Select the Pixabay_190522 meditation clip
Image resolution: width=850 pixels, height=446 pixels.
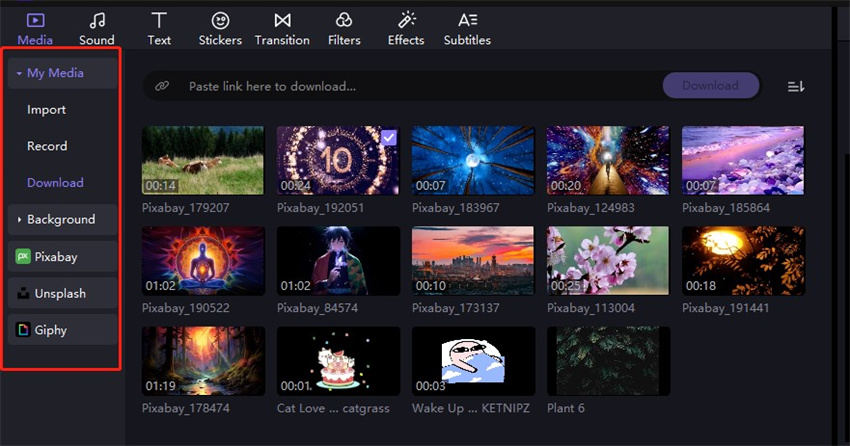203,261
